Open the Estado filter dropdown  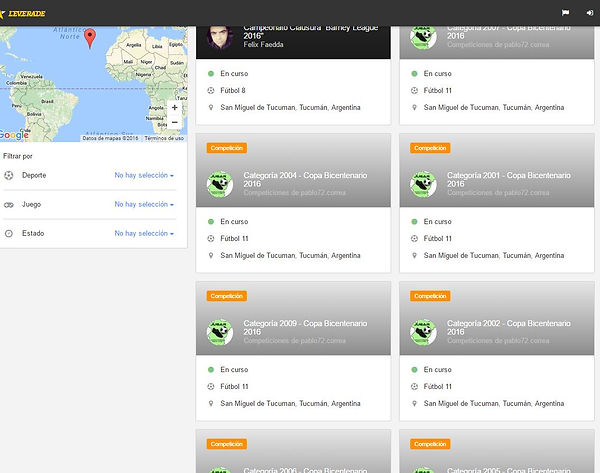click(144, 233)
